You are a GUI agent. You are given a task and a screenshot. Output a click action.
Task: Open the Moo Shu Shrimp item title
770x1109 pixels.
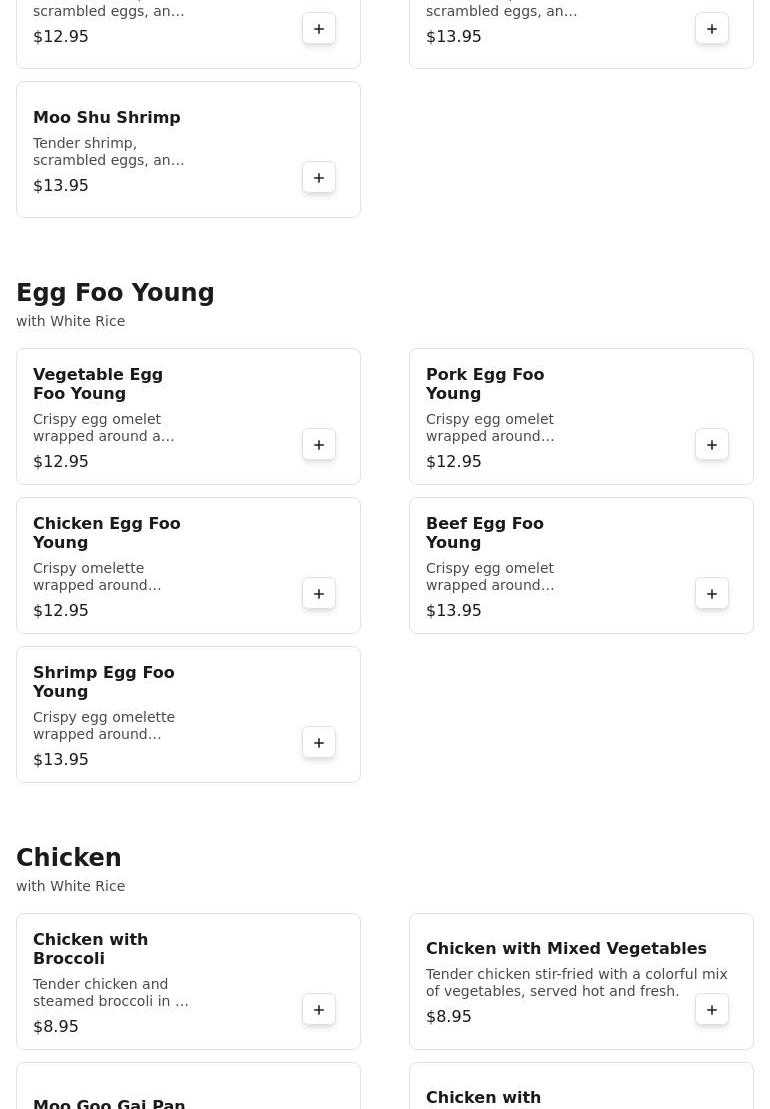tap(107, 118)
